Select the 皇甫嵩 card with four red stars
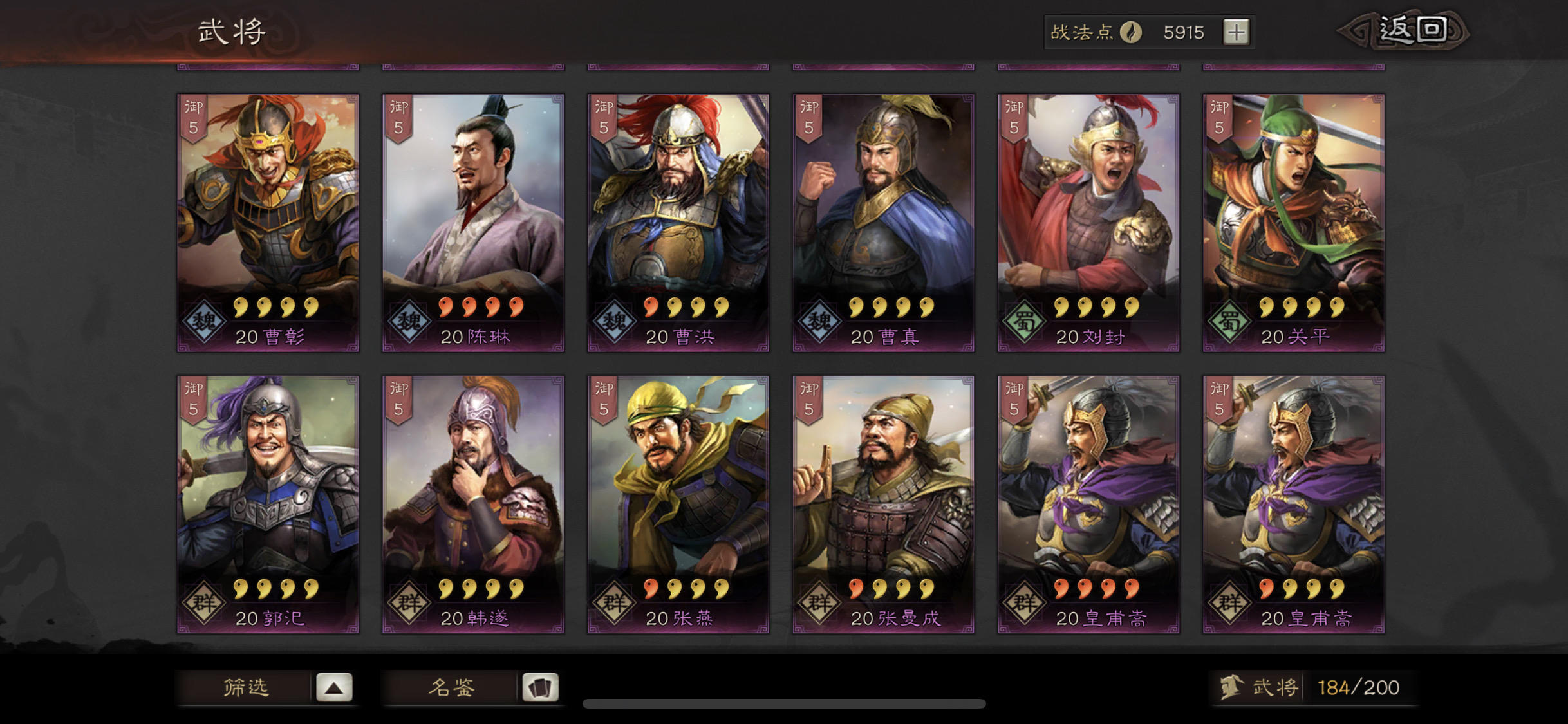1568x724 pixels. tap(1088, 505)
